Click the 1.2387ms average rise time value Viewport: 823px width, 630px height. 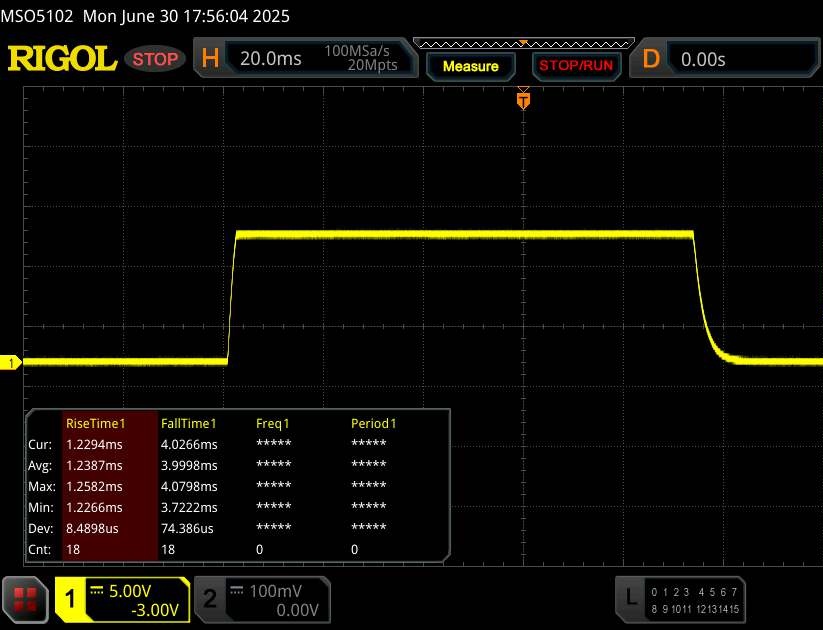click(x=94, y=465)
